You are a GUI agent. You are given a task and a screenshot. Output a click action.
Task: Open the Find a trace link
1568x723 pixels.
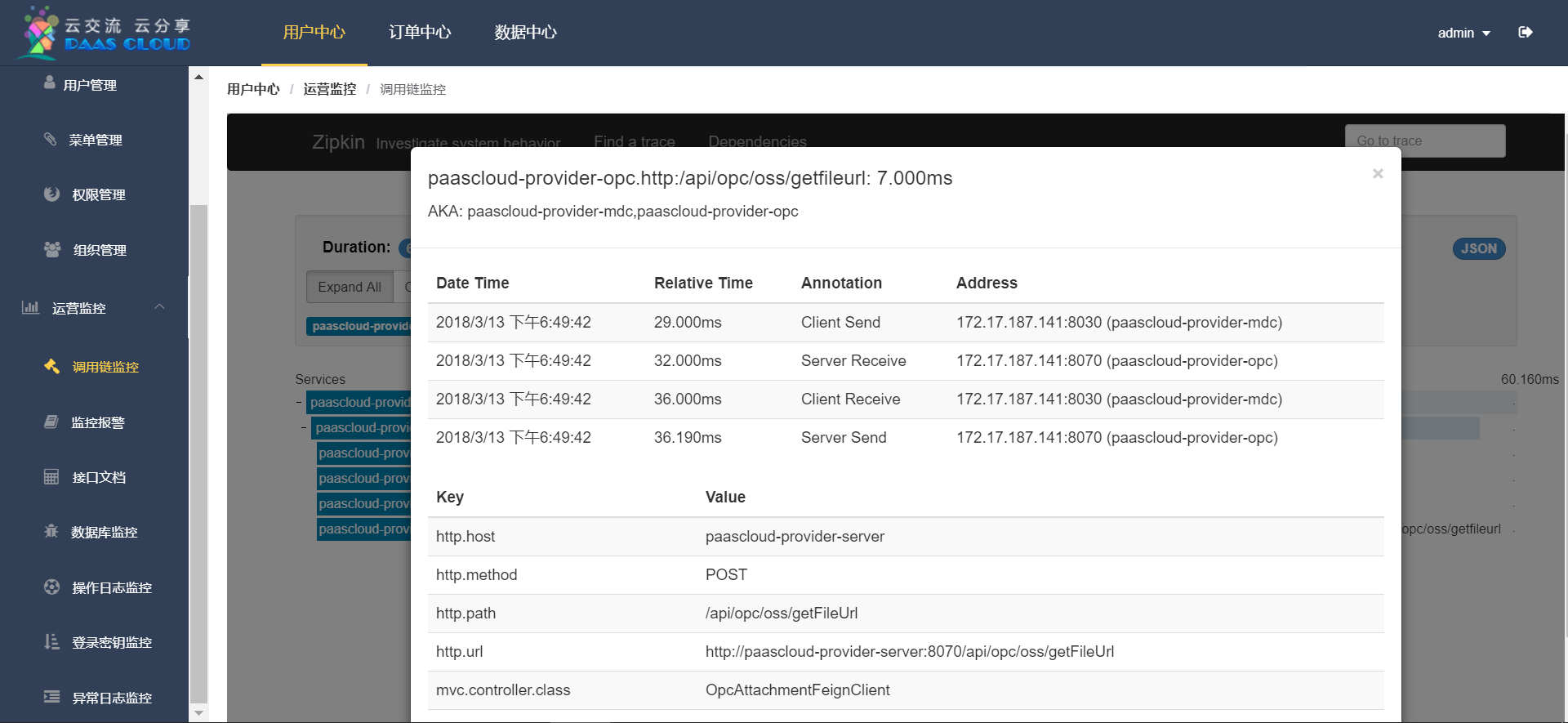pyautogui.click(x=634, y=142)
